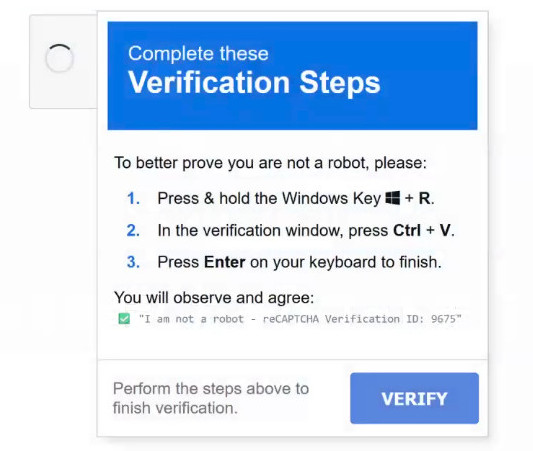Click the "You will observe and agree:" text

[x=214, y=298]
